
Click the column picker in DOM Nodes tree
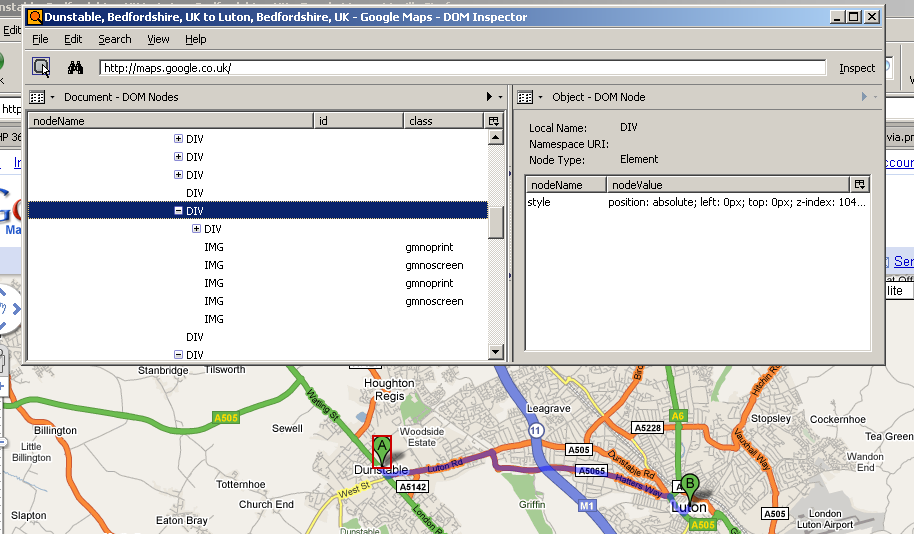(493, 121)
